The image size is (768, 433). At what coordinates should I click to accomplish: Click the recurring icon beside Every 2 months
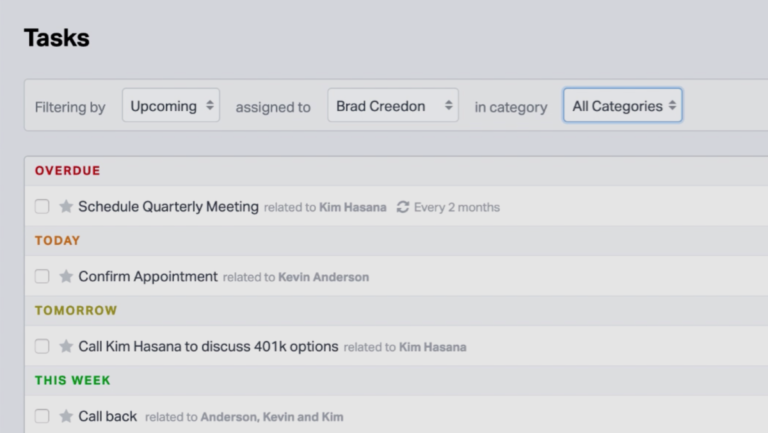(x=403, y=207)
